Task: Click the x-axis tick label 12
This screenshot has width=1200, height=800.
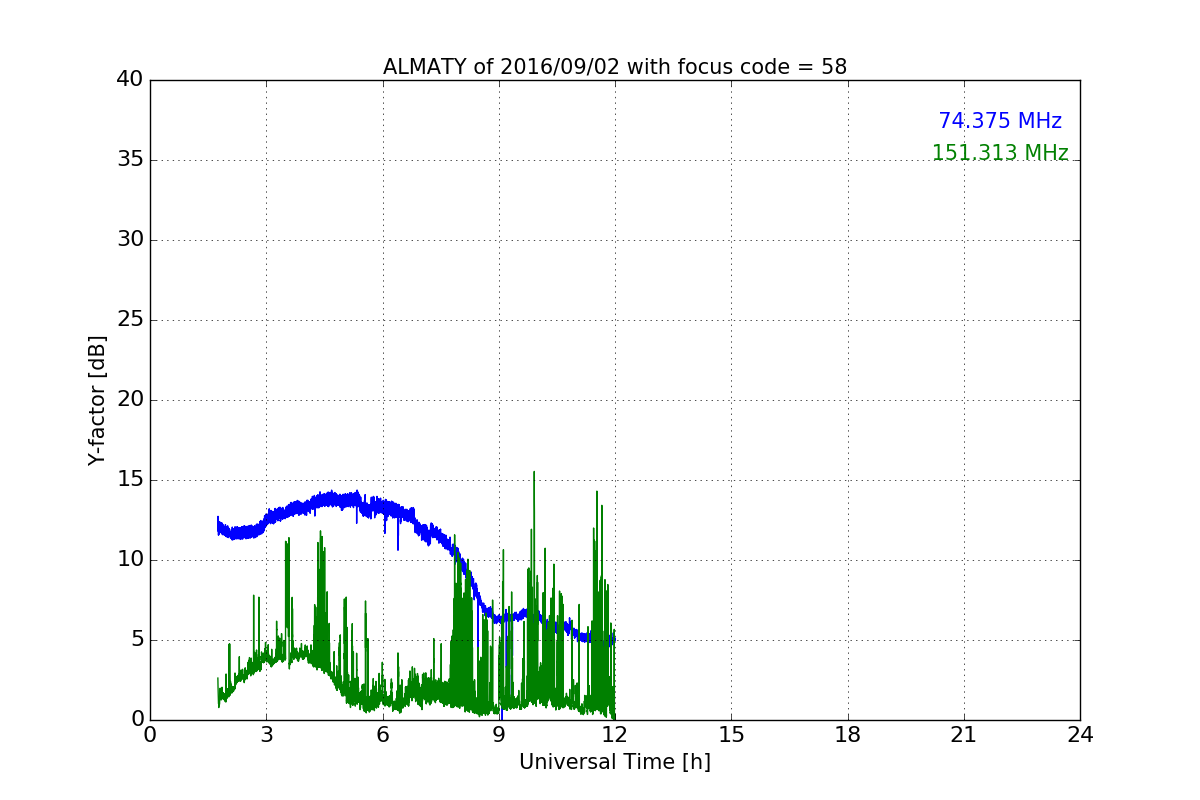Action: tap(615, 735)
